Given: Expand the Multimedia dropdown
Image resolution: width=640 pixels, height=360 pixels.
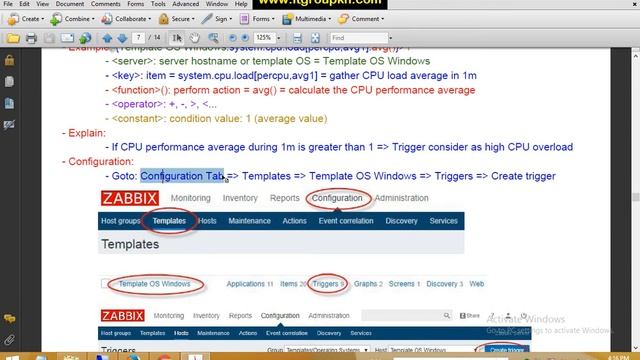Looking at the screenshot, I should [306, 19].
